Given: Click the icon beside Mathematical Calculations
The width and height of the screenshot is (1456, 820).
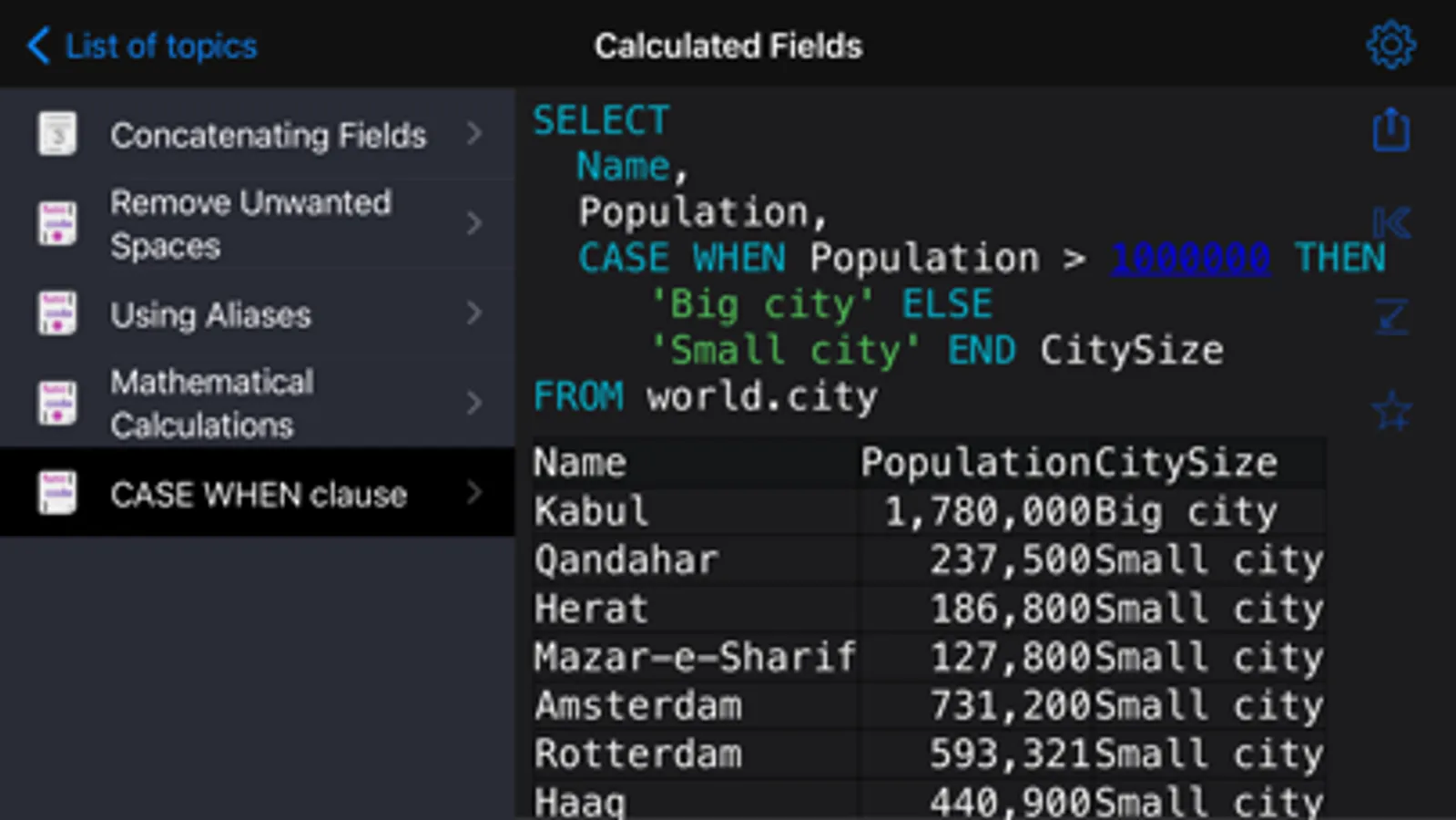Looking at the screenshot, I should (x=56, y=403).
